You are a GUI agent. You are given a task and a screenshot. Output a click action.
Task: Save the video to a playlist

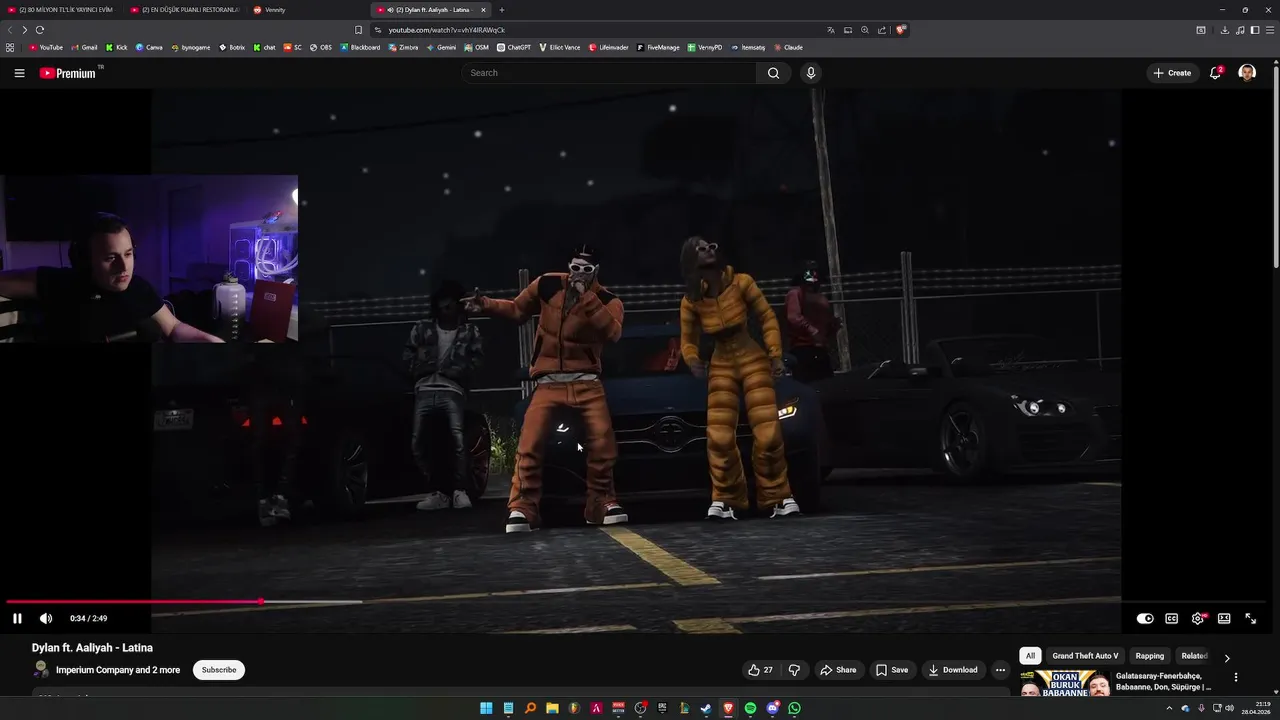point(892,670)
